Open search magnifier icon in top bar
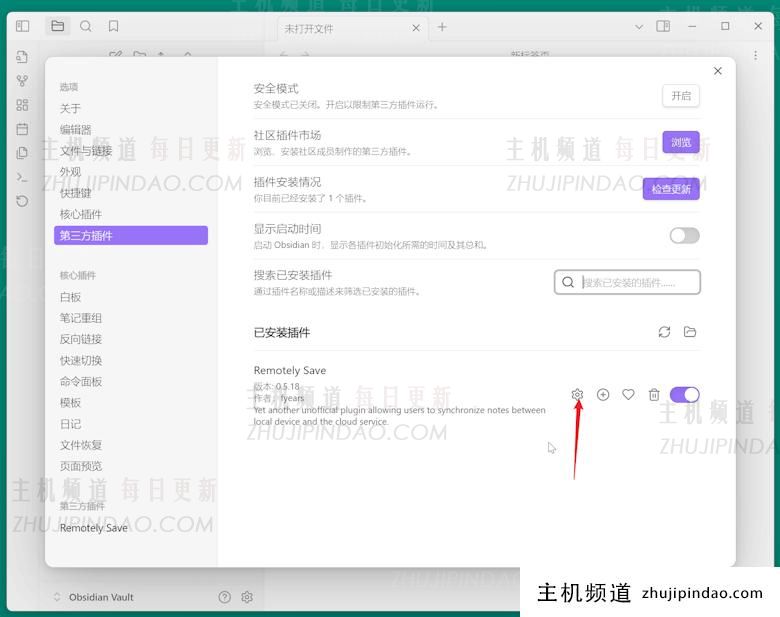Screen dimensions: 780x617 pyautogui.click(x=86, y=26)
